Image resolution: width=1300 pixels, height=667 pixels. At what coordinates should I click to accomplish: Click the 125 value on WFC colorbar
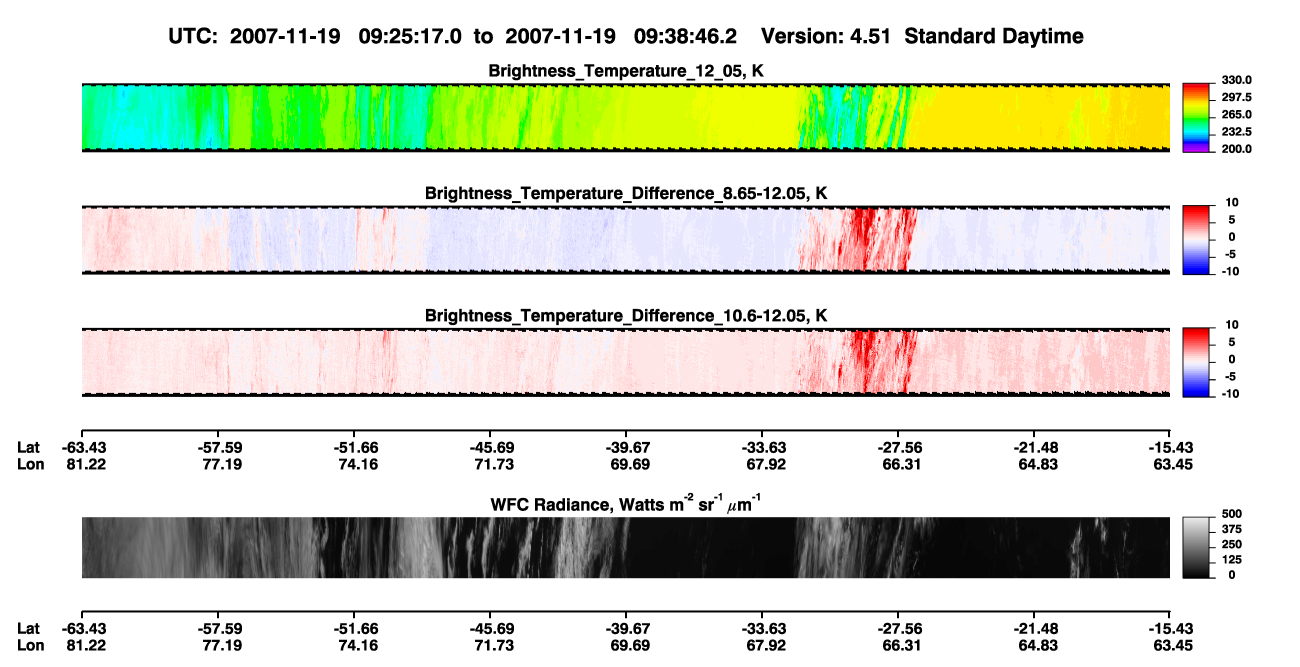click(1233, 559)
